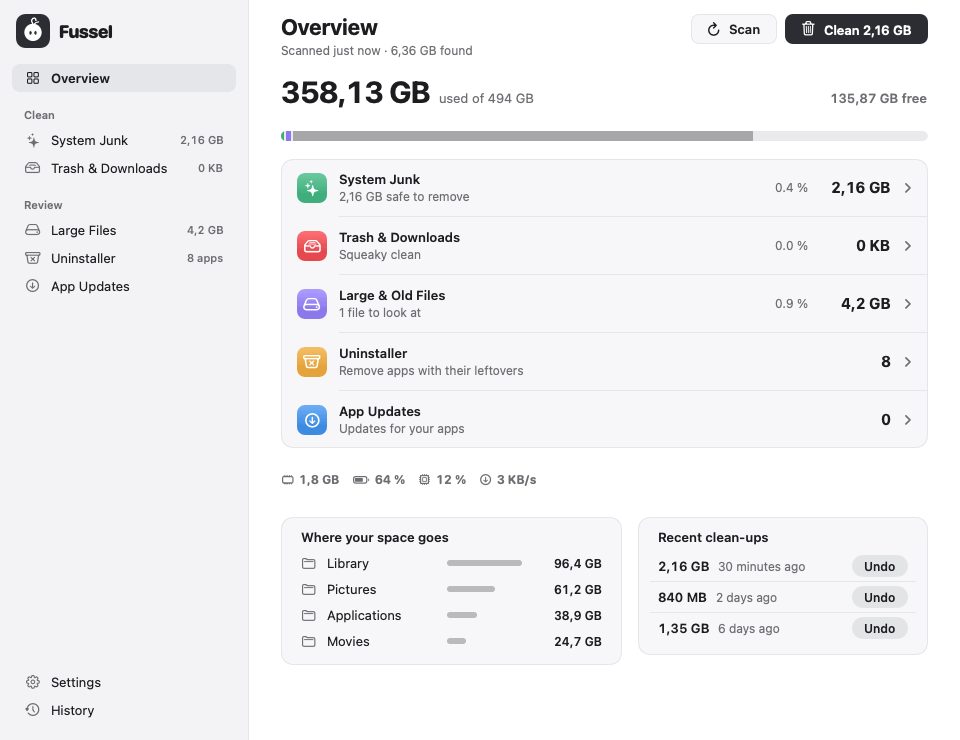This screenshot has width=960, height=740.
Task: Expand the Trash & Downloads row chevron
Action: pyautogui.click(x=908, y=246)
